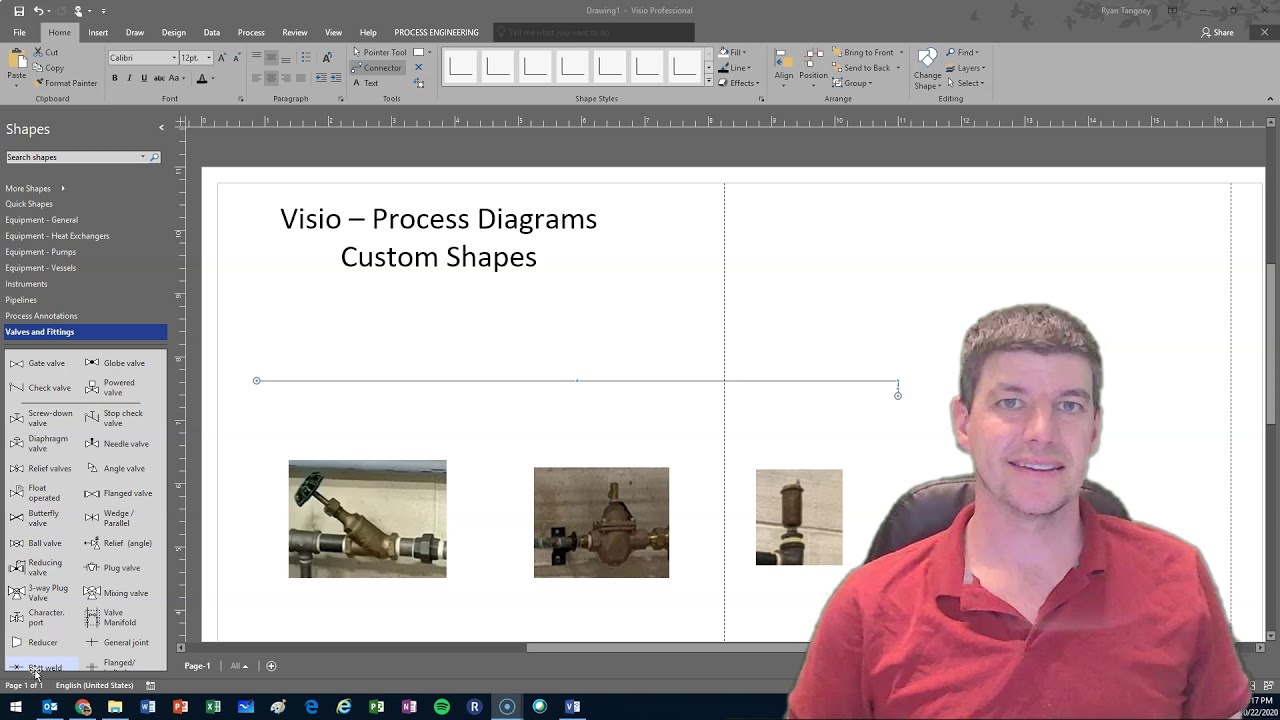Open the 12pt font size dropdown
The width and height of the screenshot is (1280, 720).
tap(208, 58)
